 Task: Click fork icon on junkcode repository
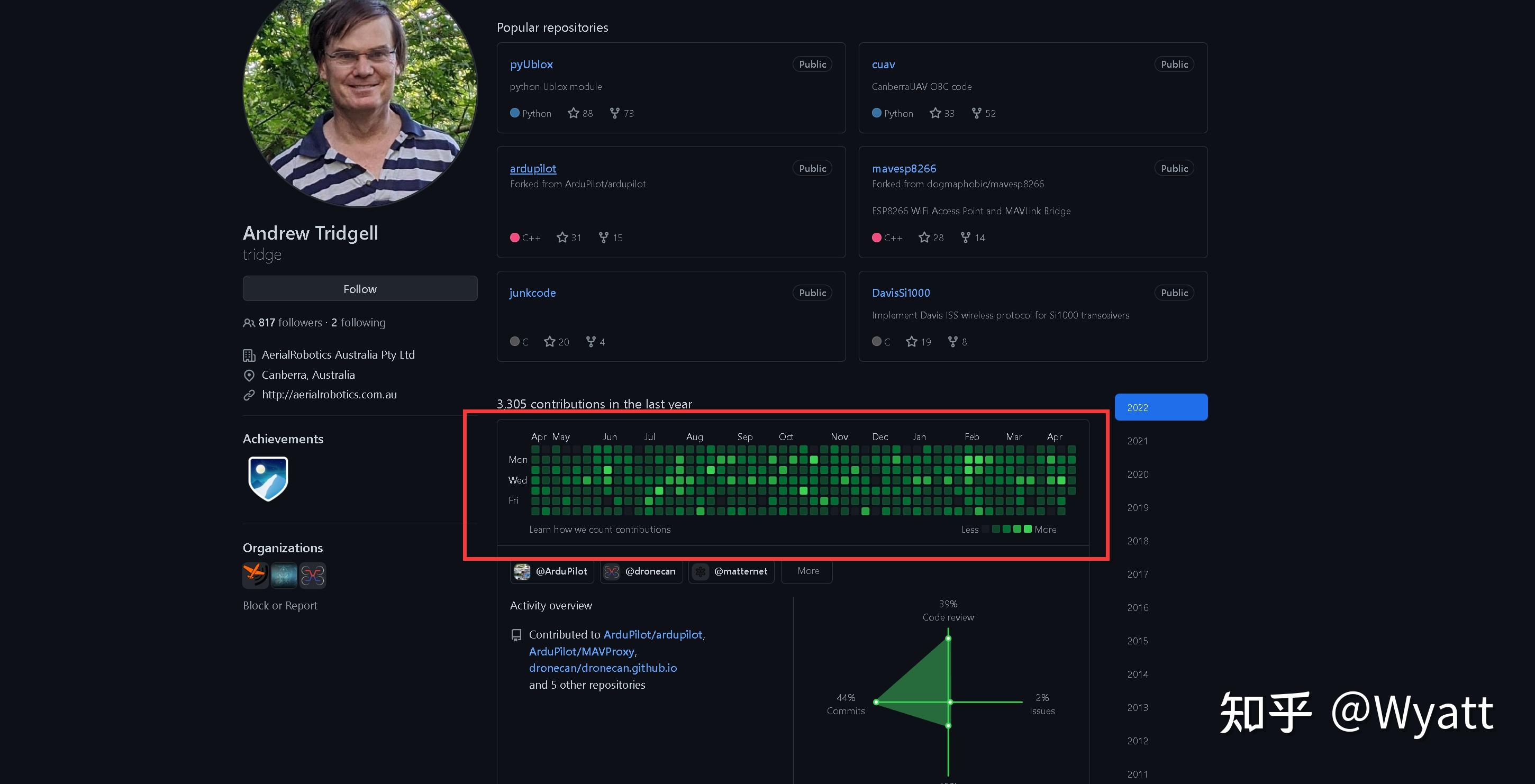(591, 341)
